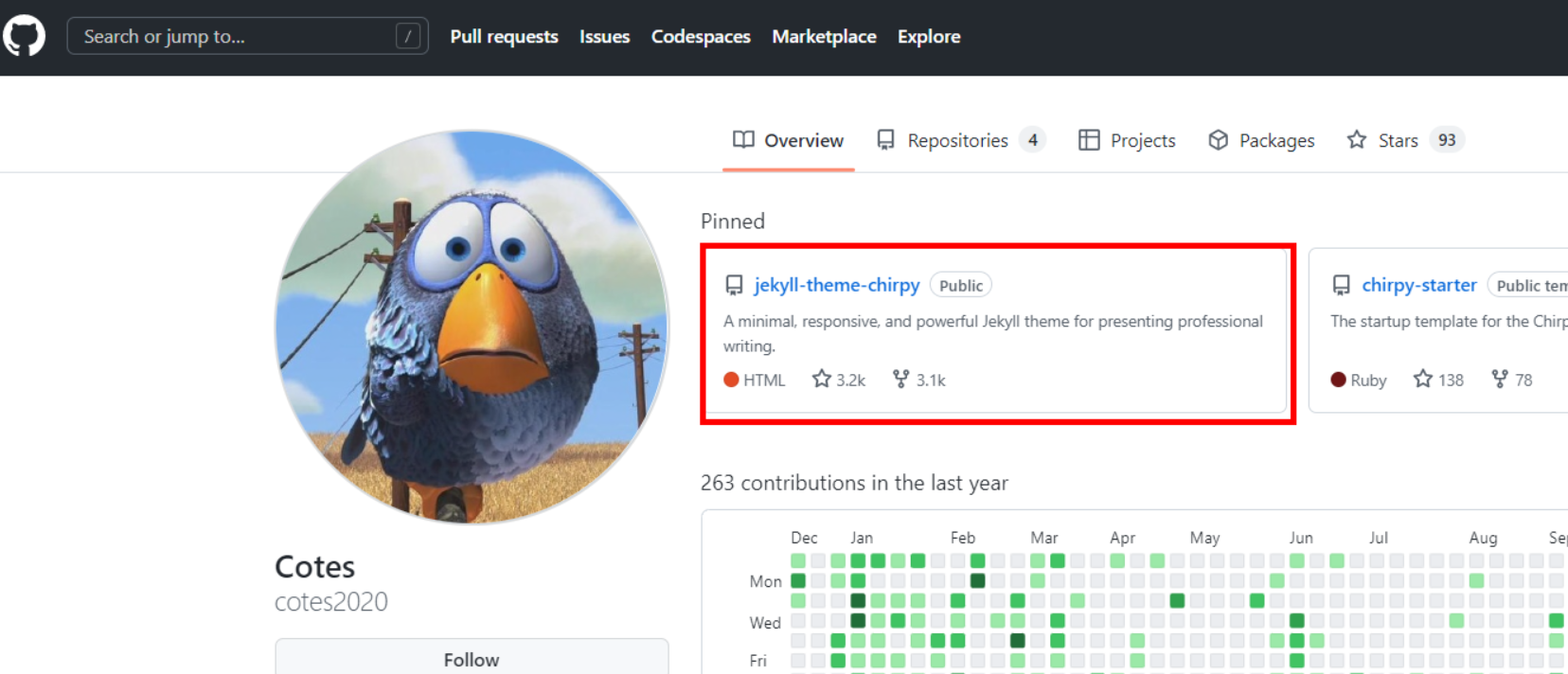Click the book icon beside Overview
This screenshot has height=674, width=1568.
743,140
